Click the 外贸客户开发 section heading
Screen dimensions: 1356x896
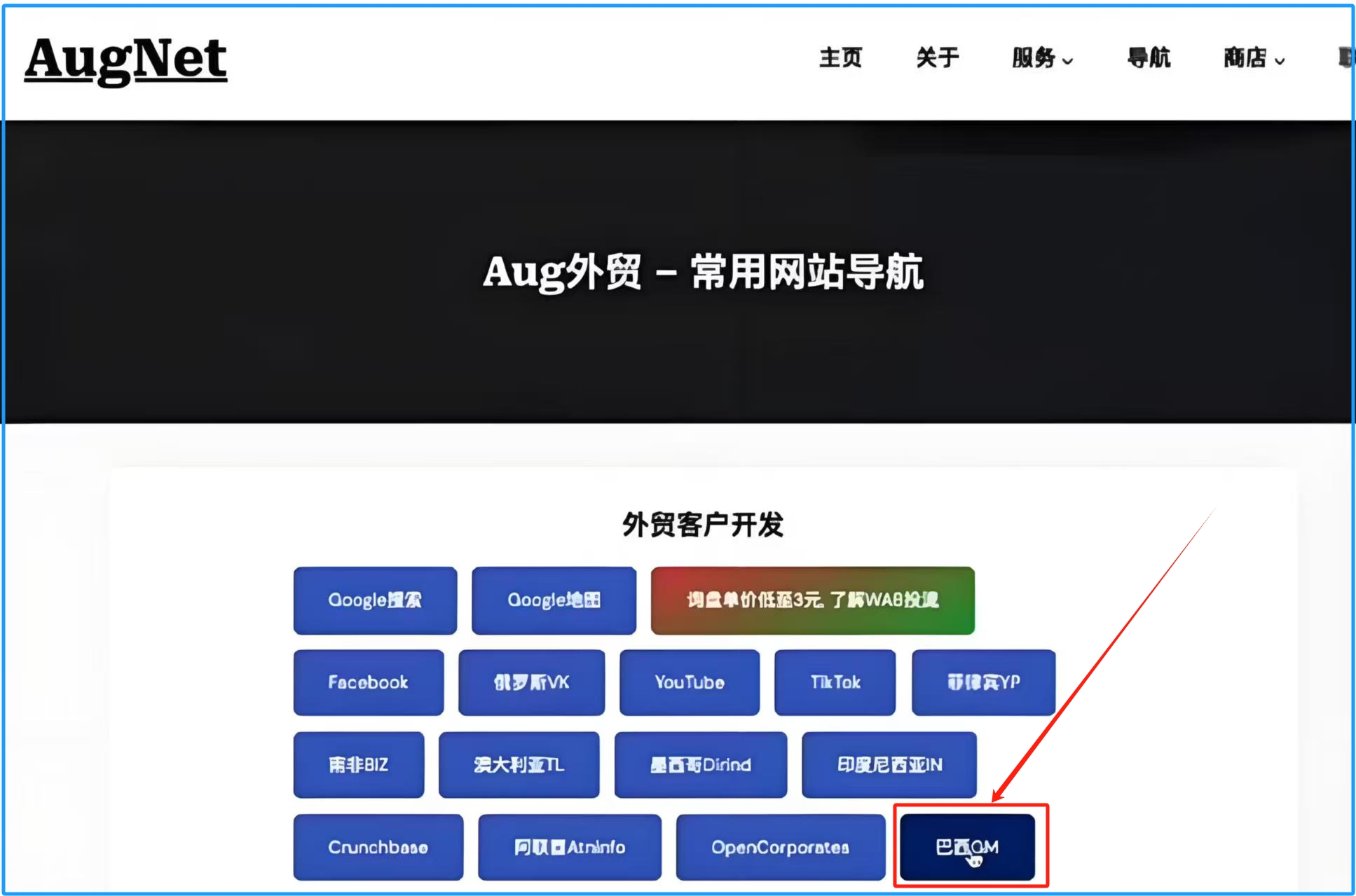703,525
